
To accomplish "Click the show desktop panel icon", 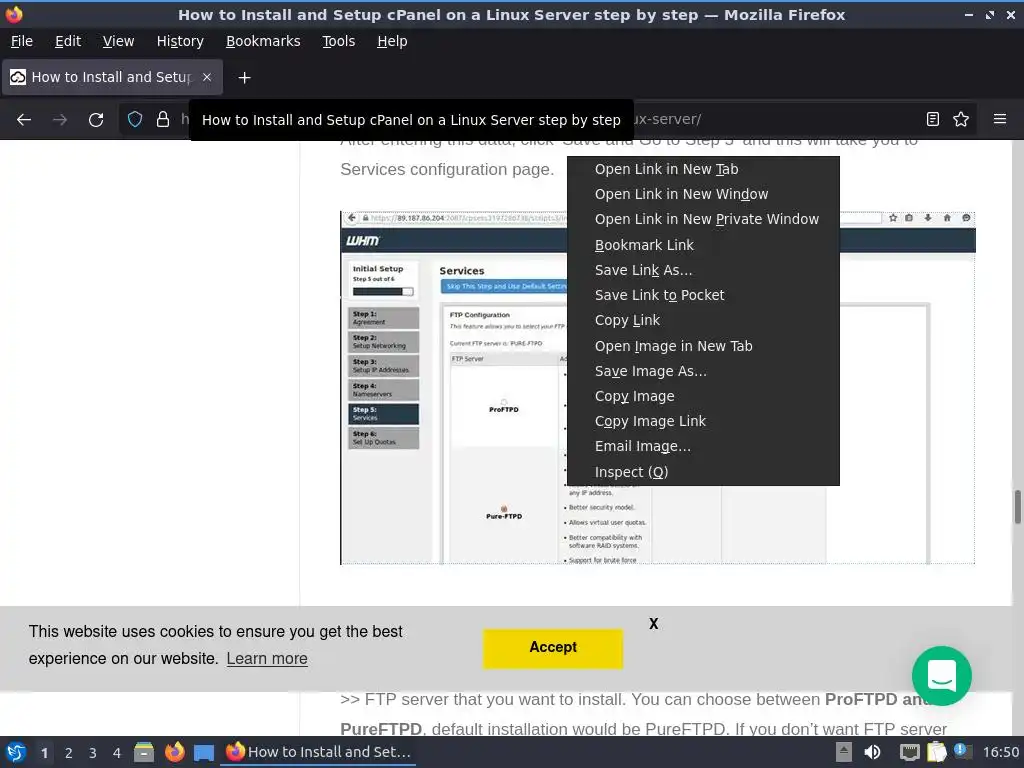I will [204, 752].
